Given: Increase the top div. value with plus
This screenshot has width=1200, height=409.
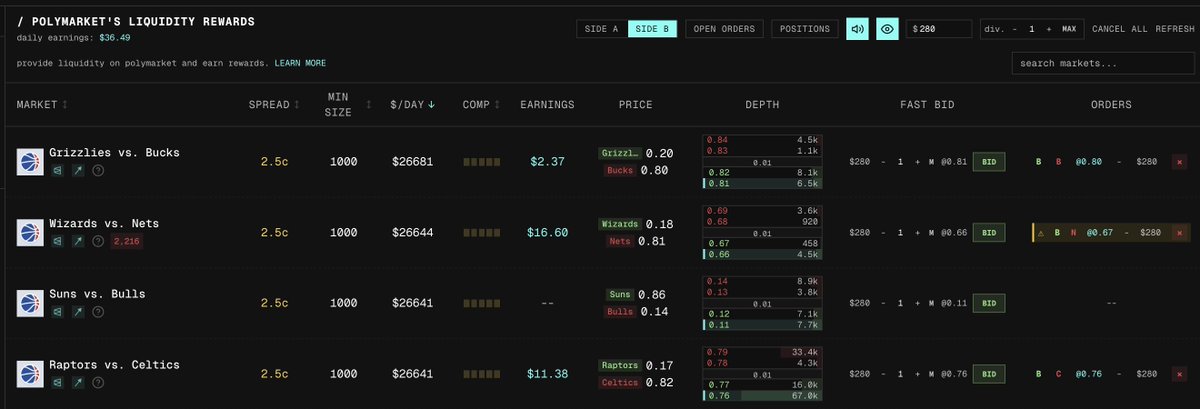Looking at the screenshot, I should 1048,29.
